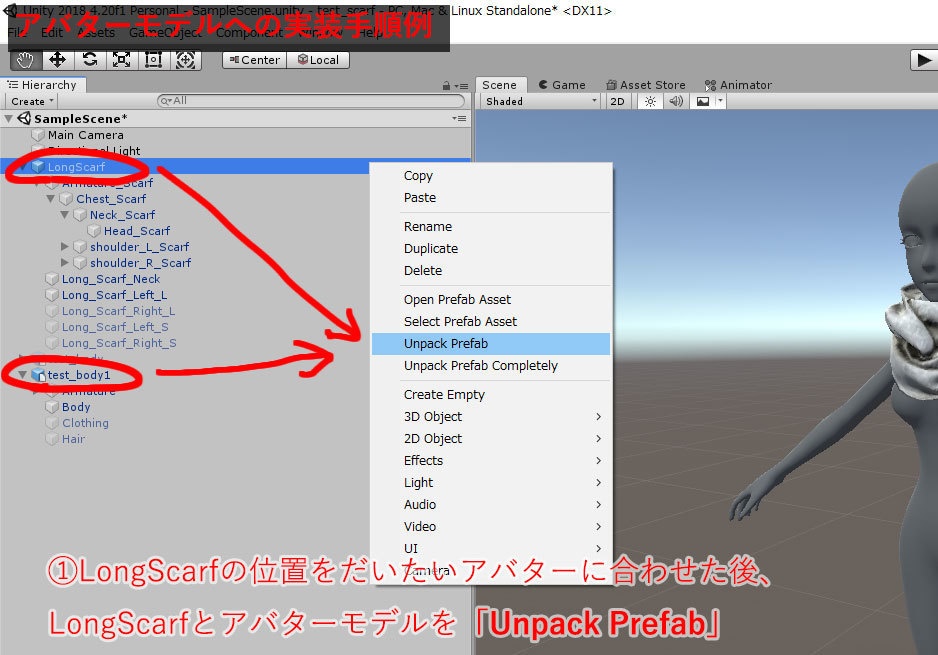Open the 3D Object submenu
This screenshot has height=655, width=938.
(x=491, y=417)
